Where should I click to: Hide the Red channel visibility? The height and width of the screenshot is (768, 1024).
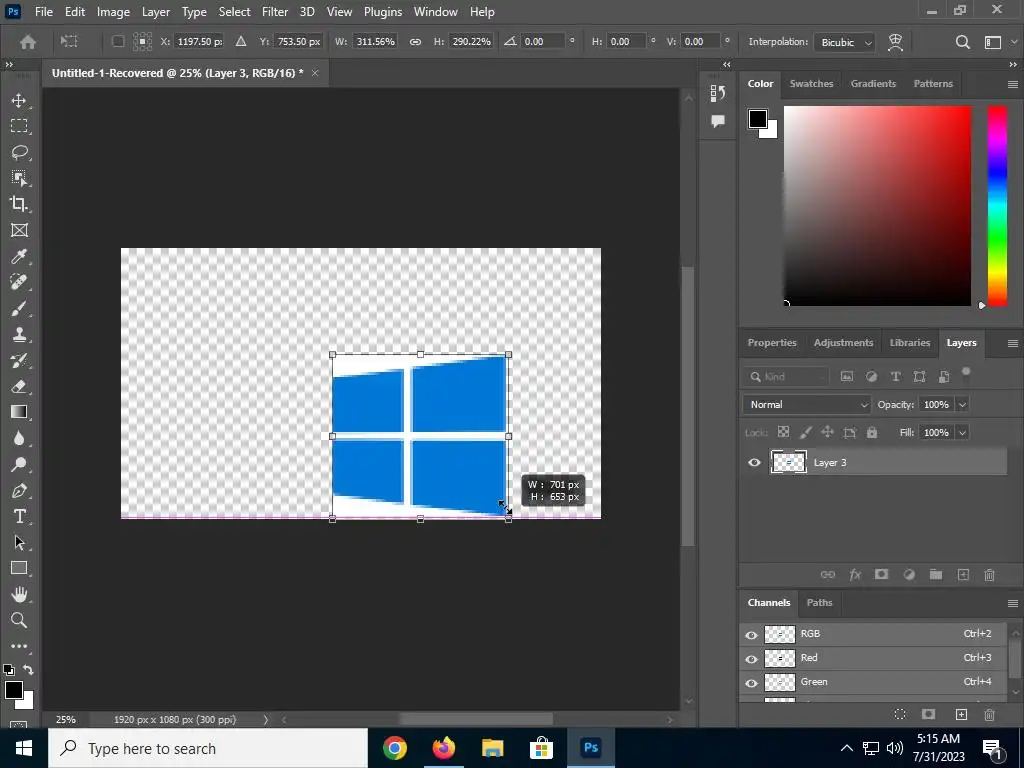(752, 659)
